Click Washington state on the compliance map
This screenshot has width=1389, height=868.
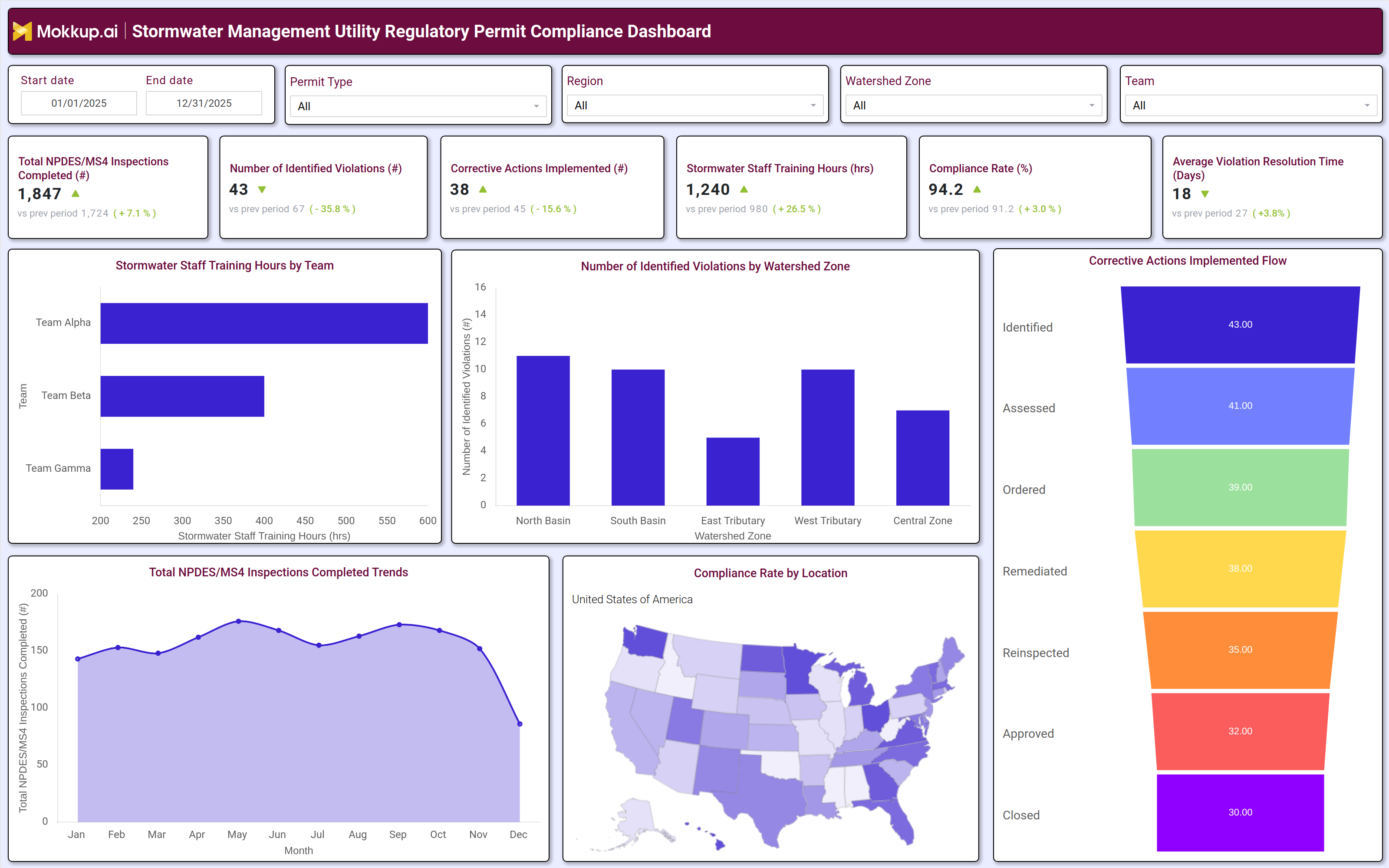pyautogui.click(x=646, y=642)
